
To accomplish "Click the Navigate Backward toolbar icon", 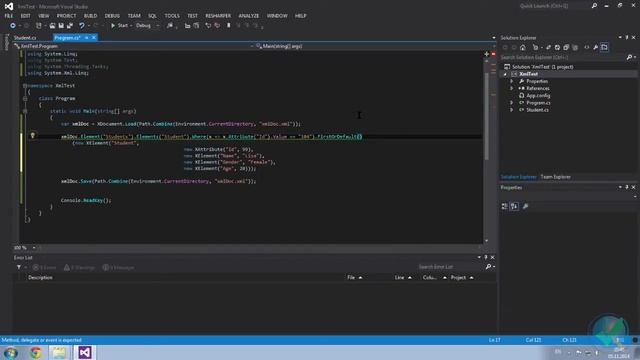I will (x=13, y=26).
